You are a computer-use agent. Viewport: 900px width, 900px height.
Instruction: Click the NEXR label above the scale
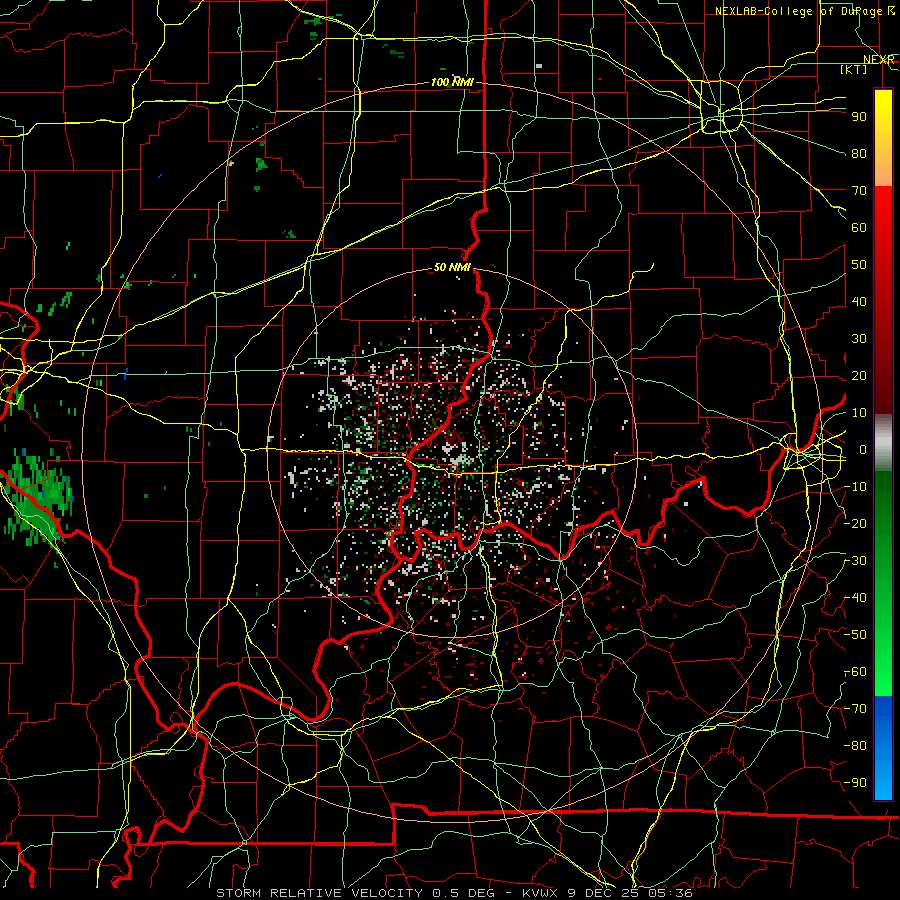click(x=879, y=60)
